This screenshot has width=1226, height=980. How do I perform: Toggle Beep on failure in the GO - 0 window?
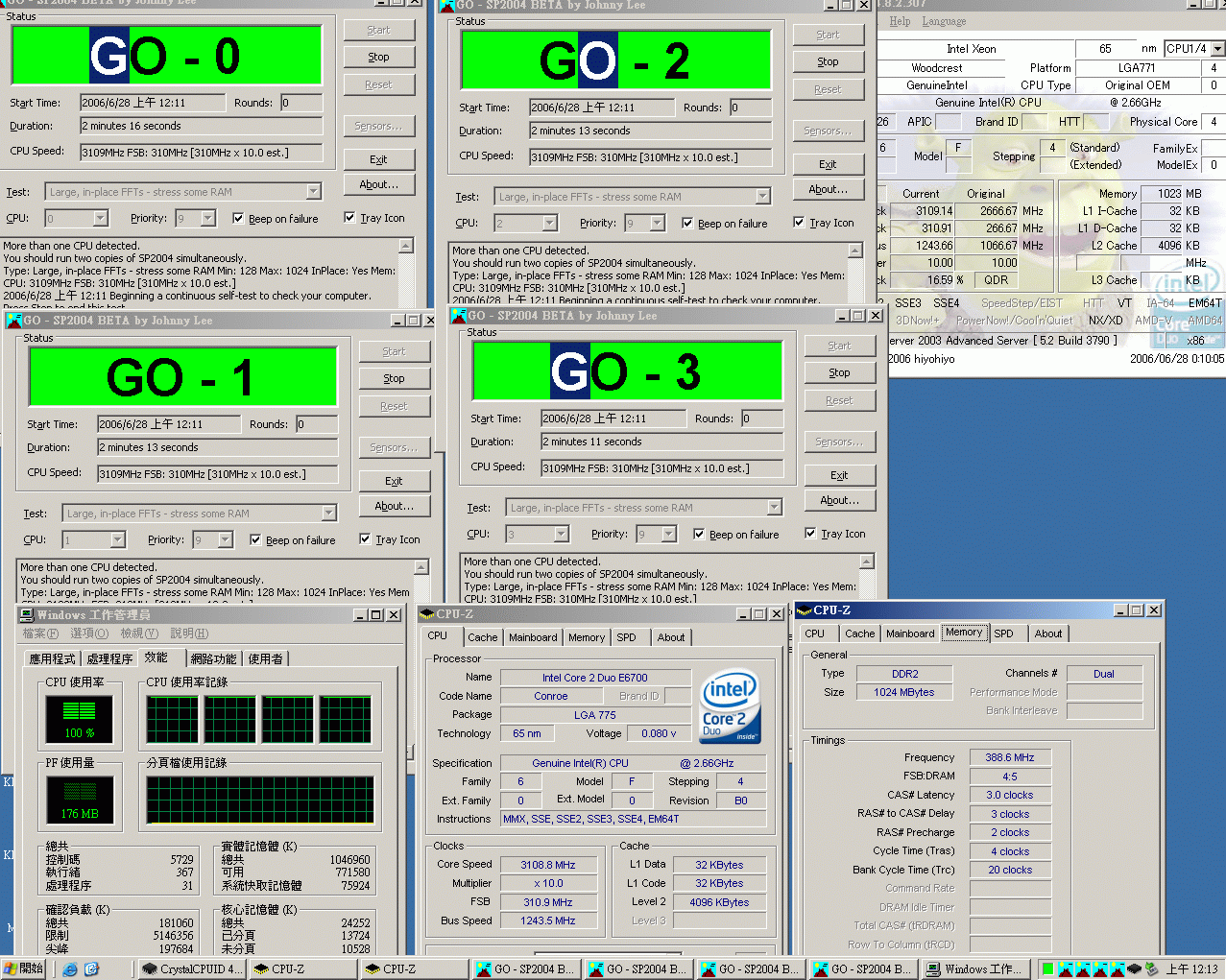point(238,219)
